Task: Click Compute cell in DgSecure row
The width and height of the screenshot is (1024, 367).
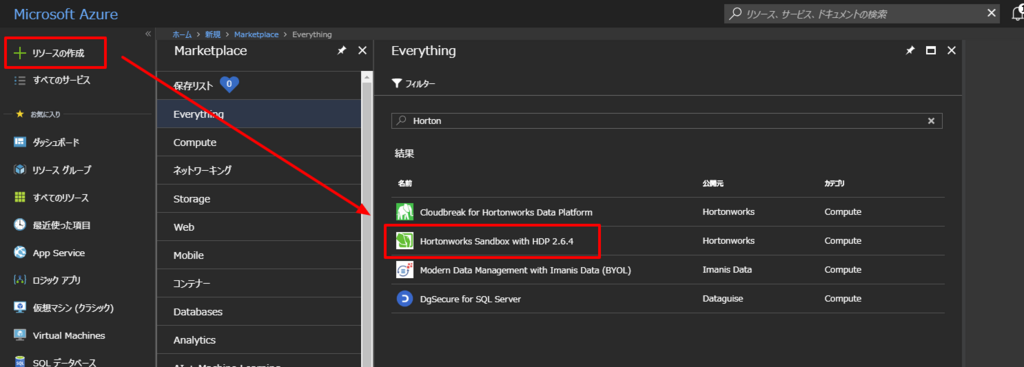Action: (x=842, y=298)
